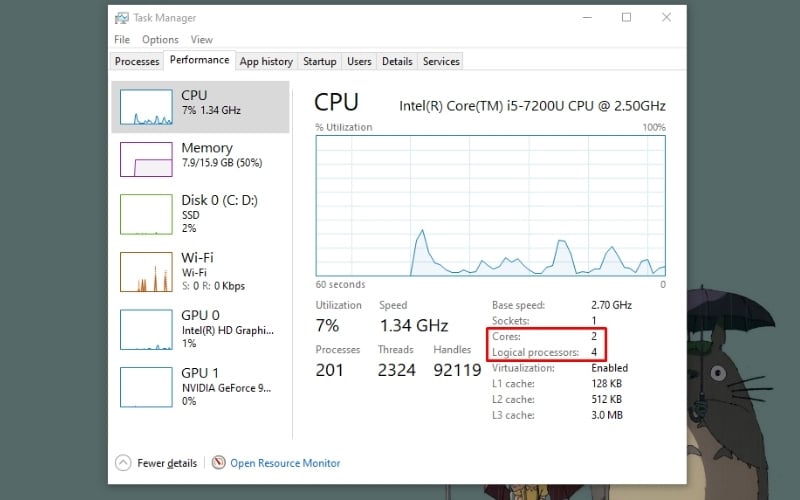
Task: Click the 201 processes count
Action: pos(330,370)
